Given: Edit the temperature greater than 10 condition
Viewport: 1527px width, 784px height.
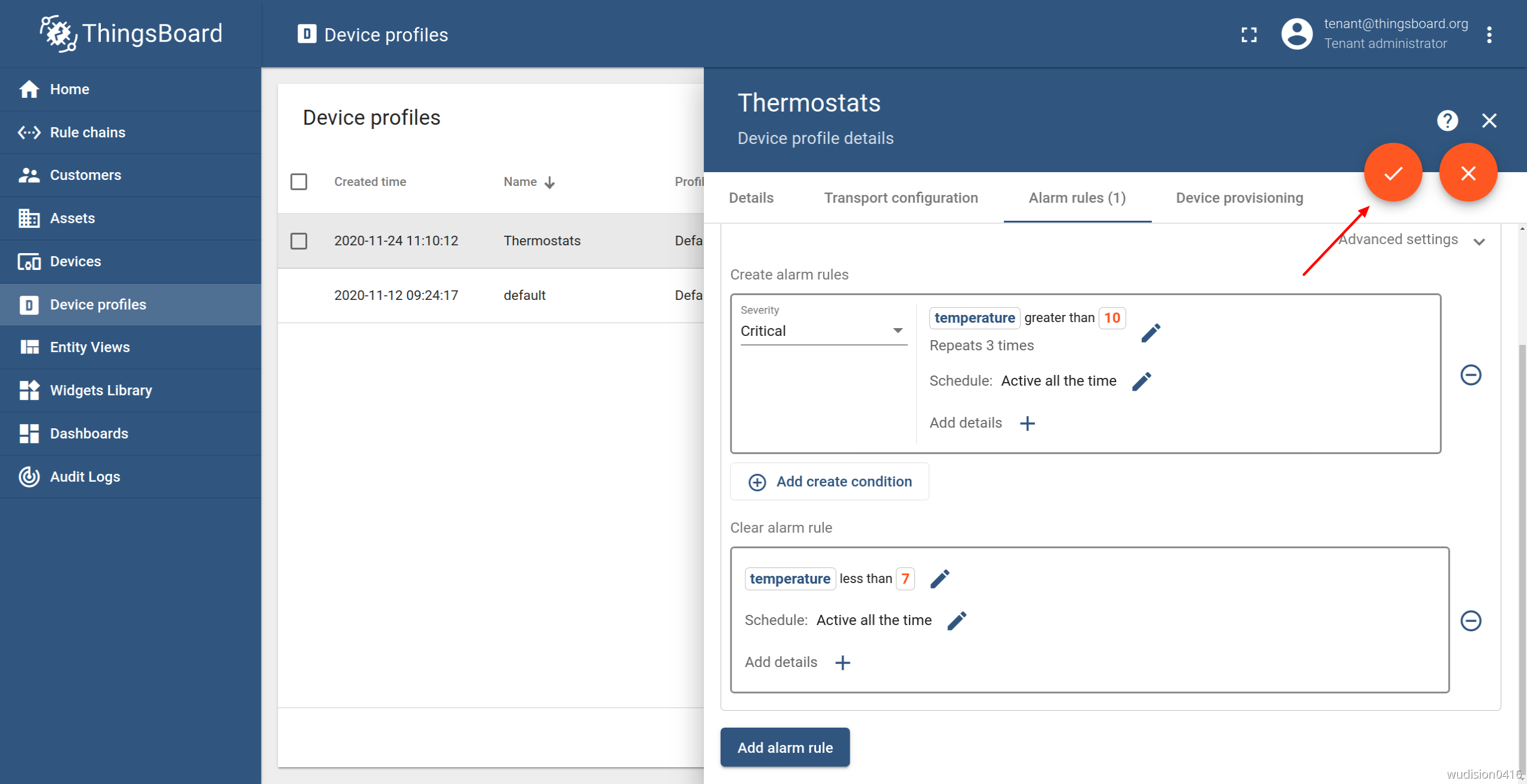Looking at the screenshot, I should click(1150, 333).
